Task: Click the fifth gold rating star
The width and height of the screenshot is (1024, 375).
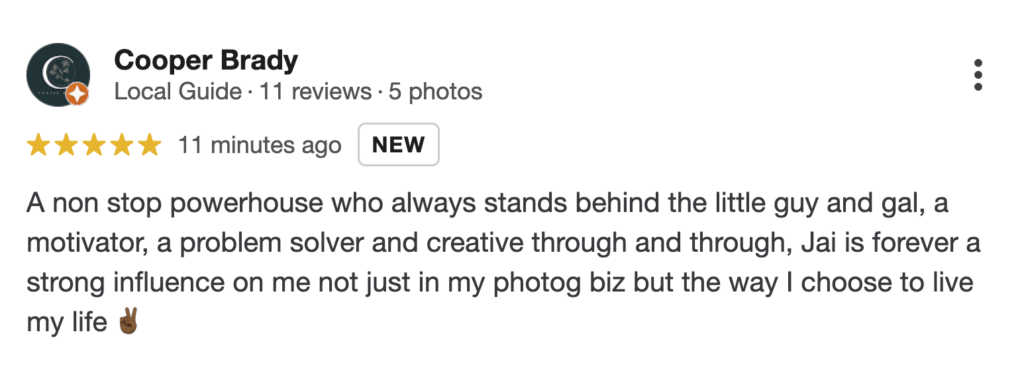Action: pyautogui.click(x=150, y=145)
